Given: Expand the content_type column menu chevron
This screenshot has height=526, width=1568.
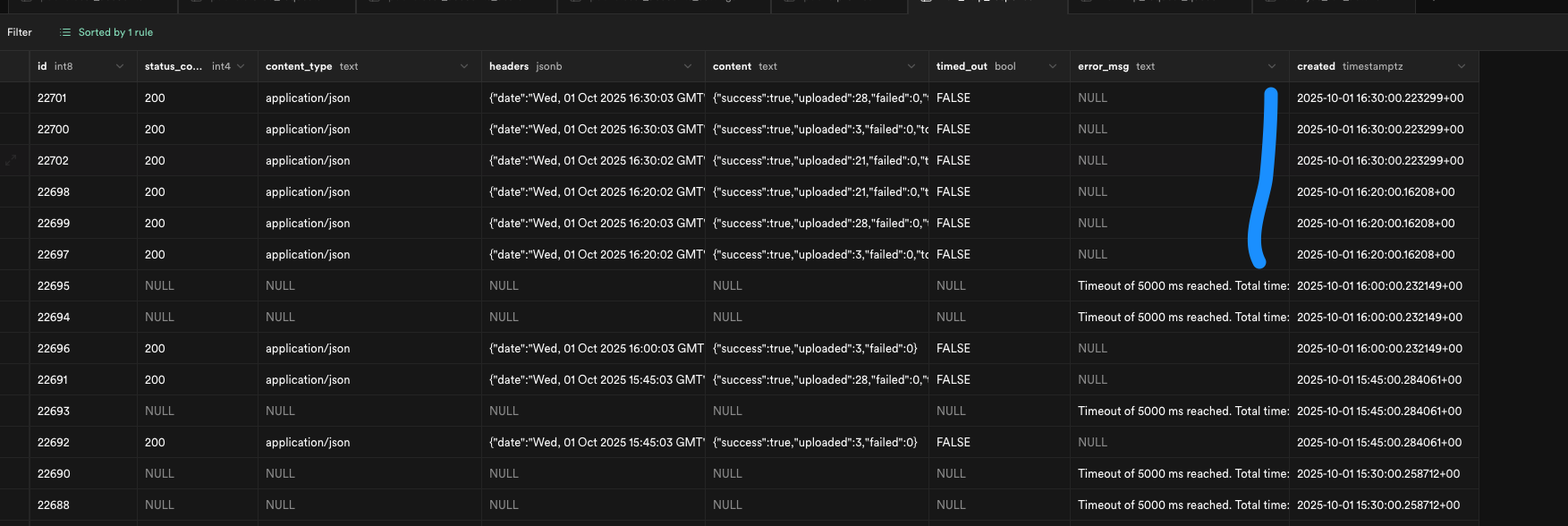Looking at the screenshot, I should [464, 66].
